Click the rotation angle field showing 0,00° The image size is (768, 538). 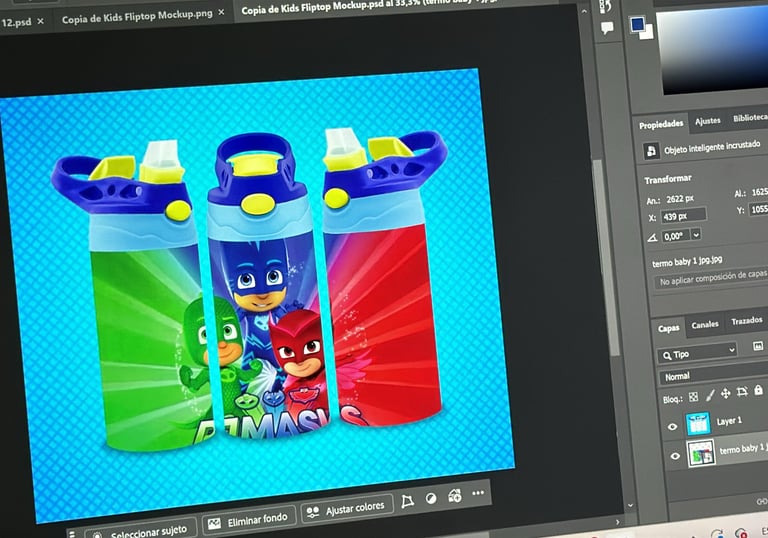pyautogui.click(x=675, y=236)
